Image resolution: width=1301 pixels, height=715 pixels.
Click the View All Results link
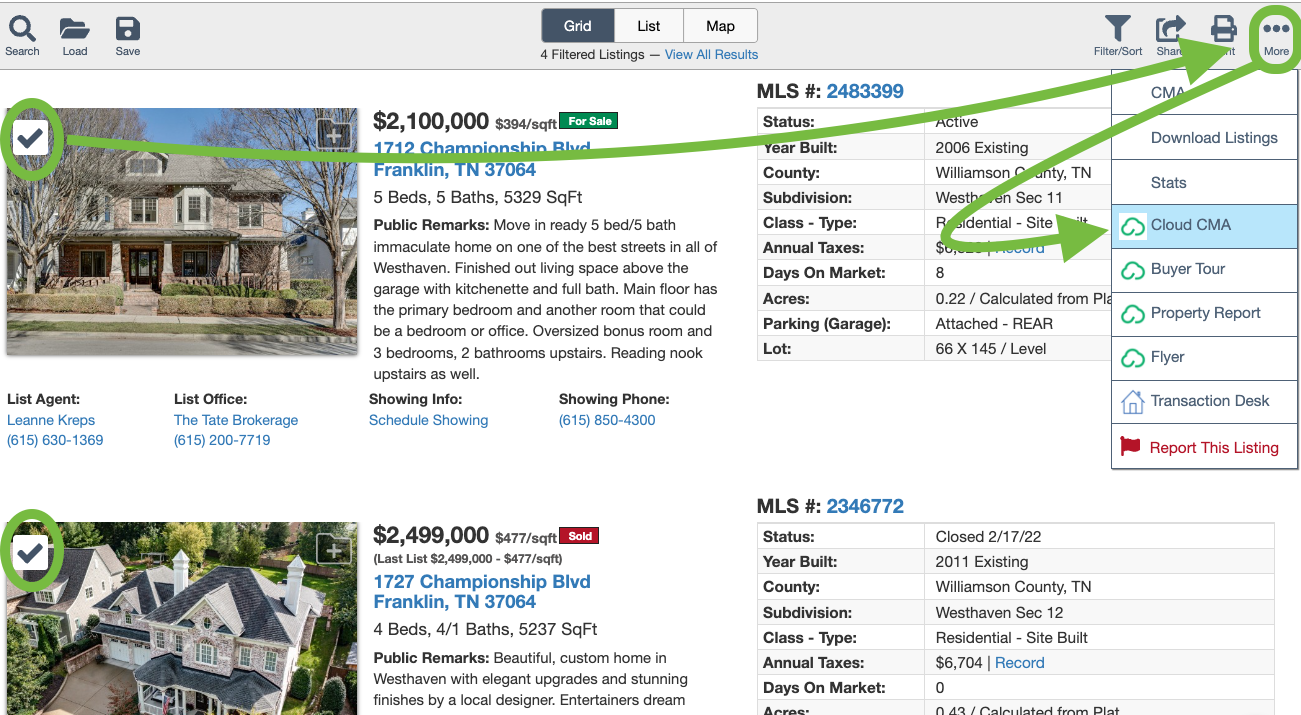[x=711, y=55]
